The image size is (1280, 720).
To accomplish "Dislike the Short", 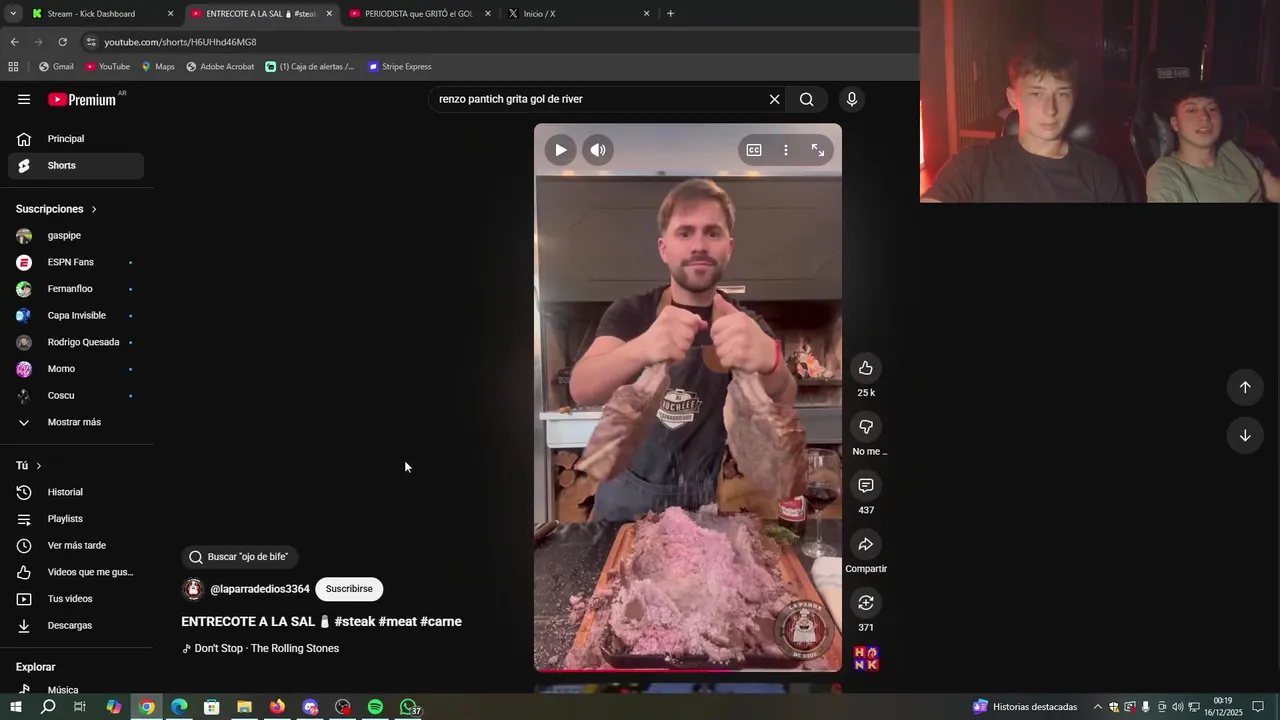I will tap(866, 427).
